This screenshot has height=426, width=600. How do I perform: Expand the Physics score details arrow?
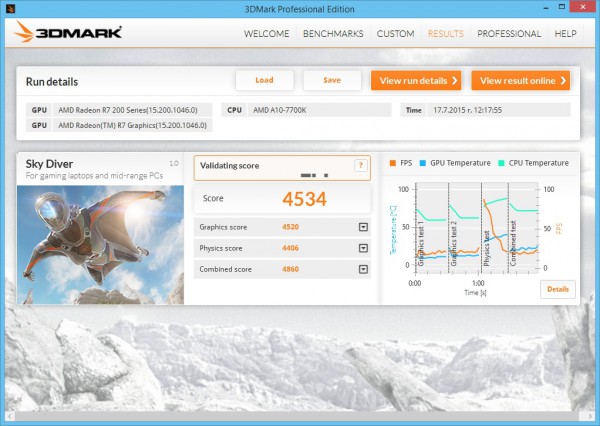click(x=363, y=248)
